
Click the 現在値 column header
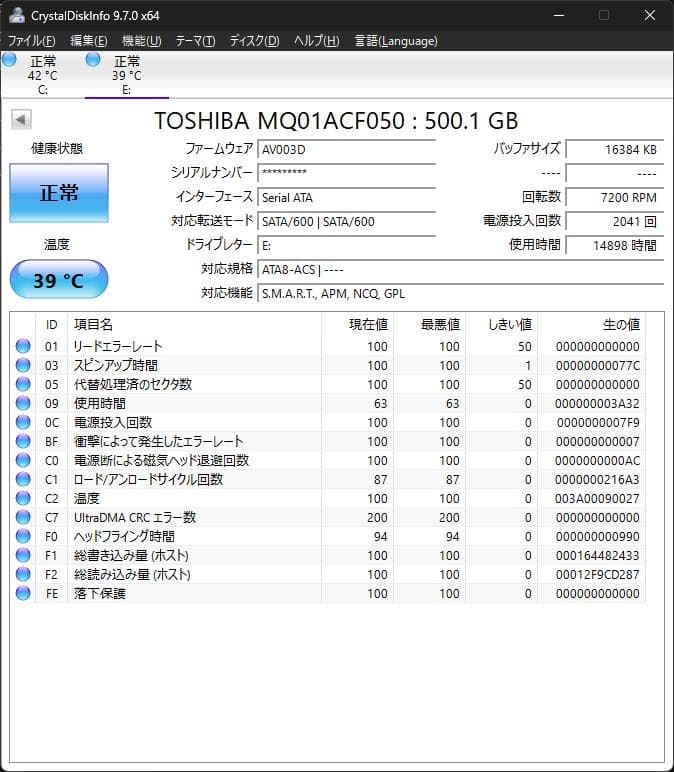[x=357, y=324]
